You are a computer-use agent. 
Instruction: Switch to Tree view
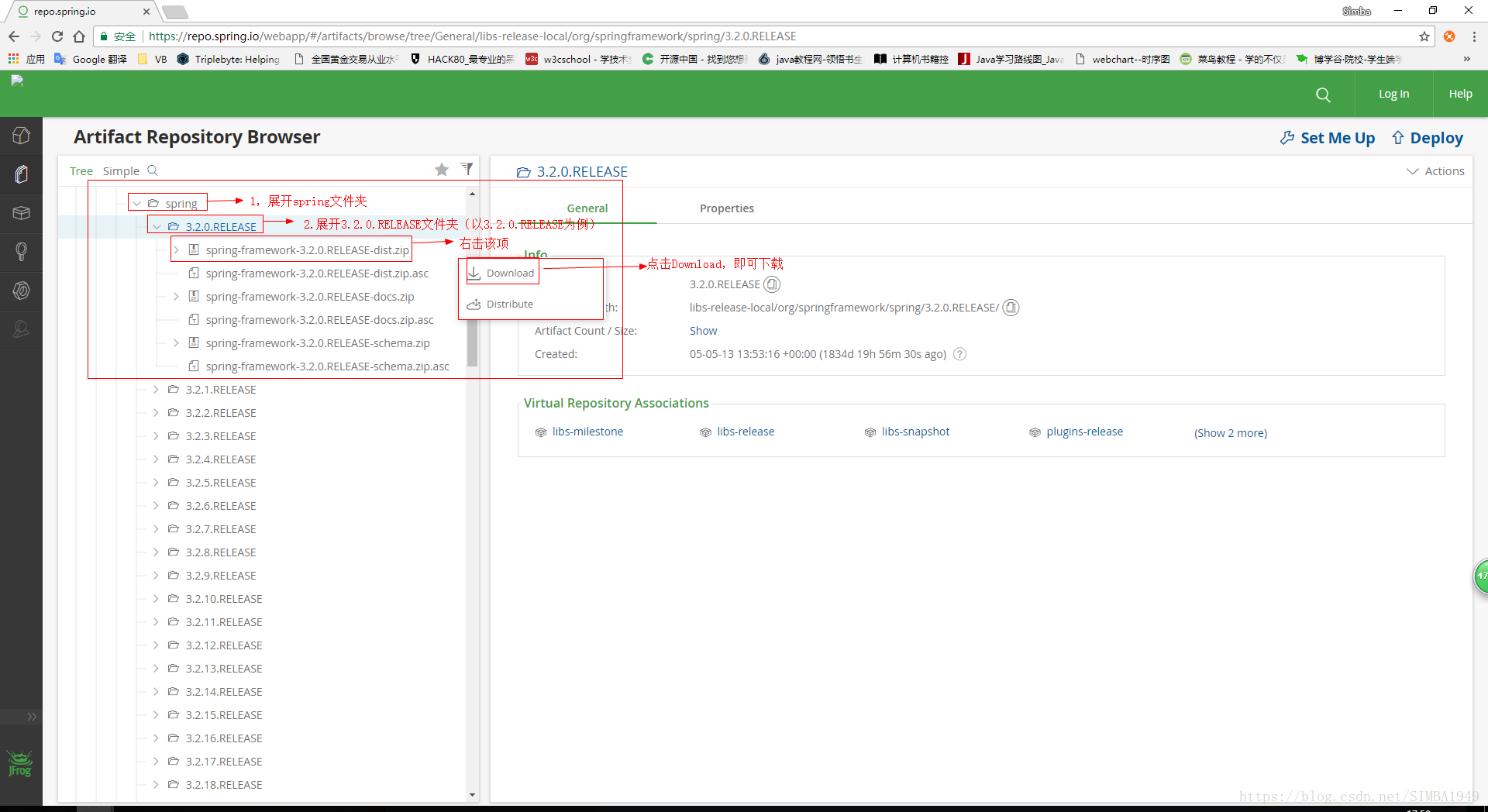pyautogui.click(x=81, y=171)
